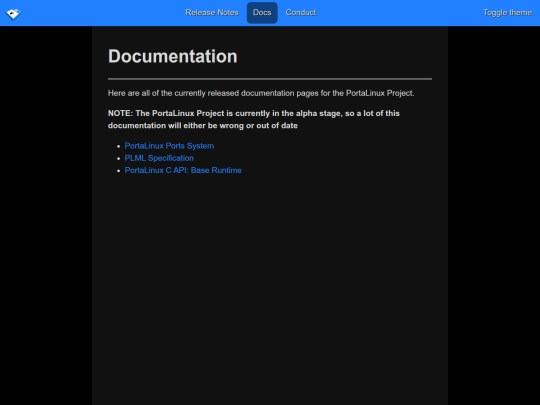Toggle theme in the header
Image resolution: width=540 pixels, height=405 pixels.
(x=507, y=12)
